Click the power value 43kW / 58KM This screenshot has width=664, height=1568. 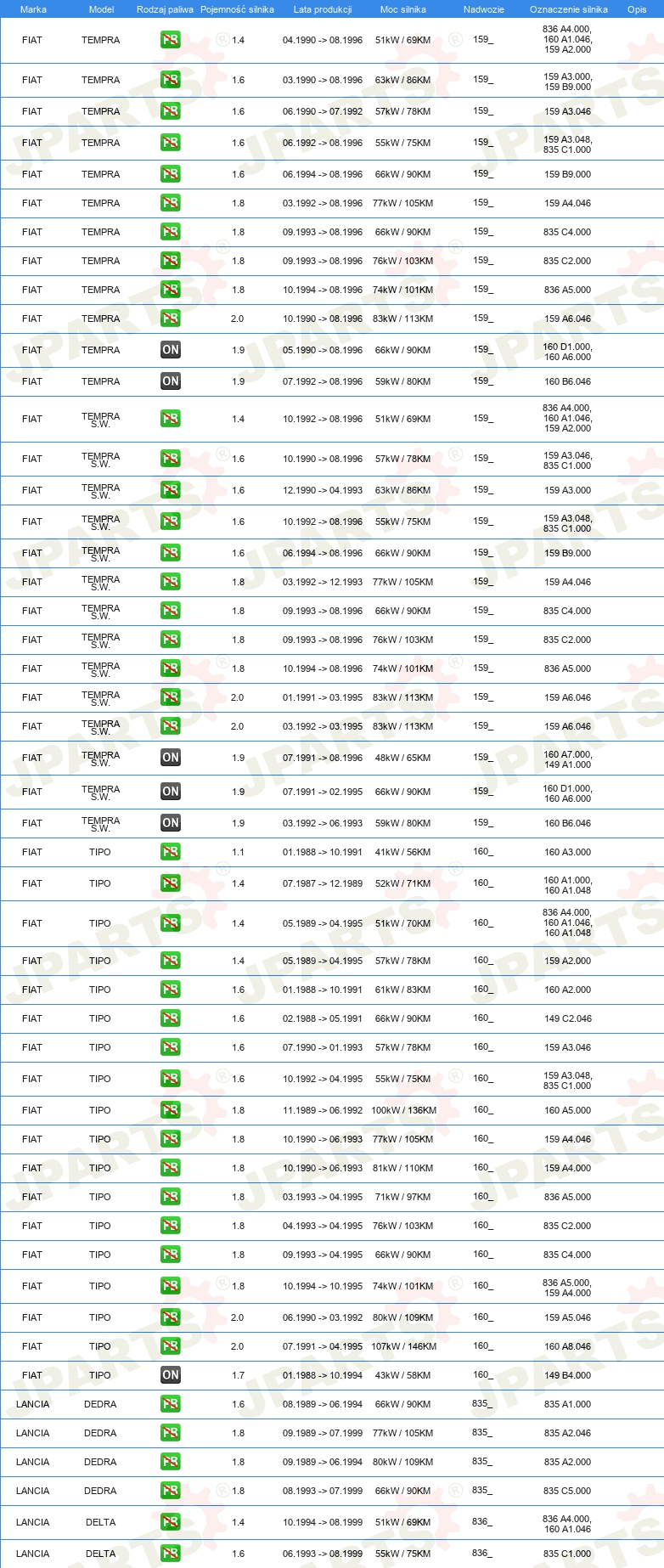[403, 1375]
